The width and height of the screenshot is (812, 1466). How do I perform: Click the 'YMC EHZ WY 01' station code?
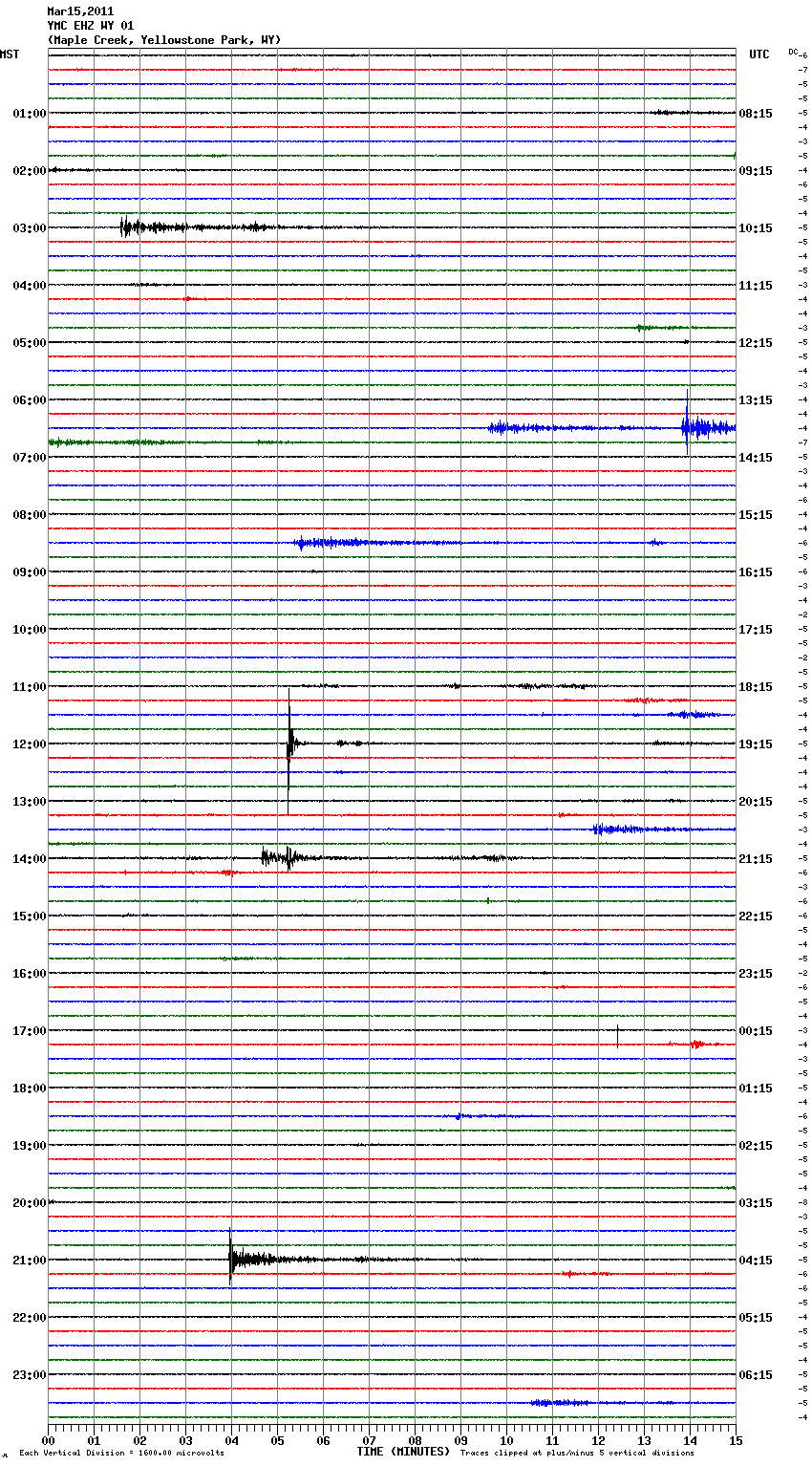(91, 26)
